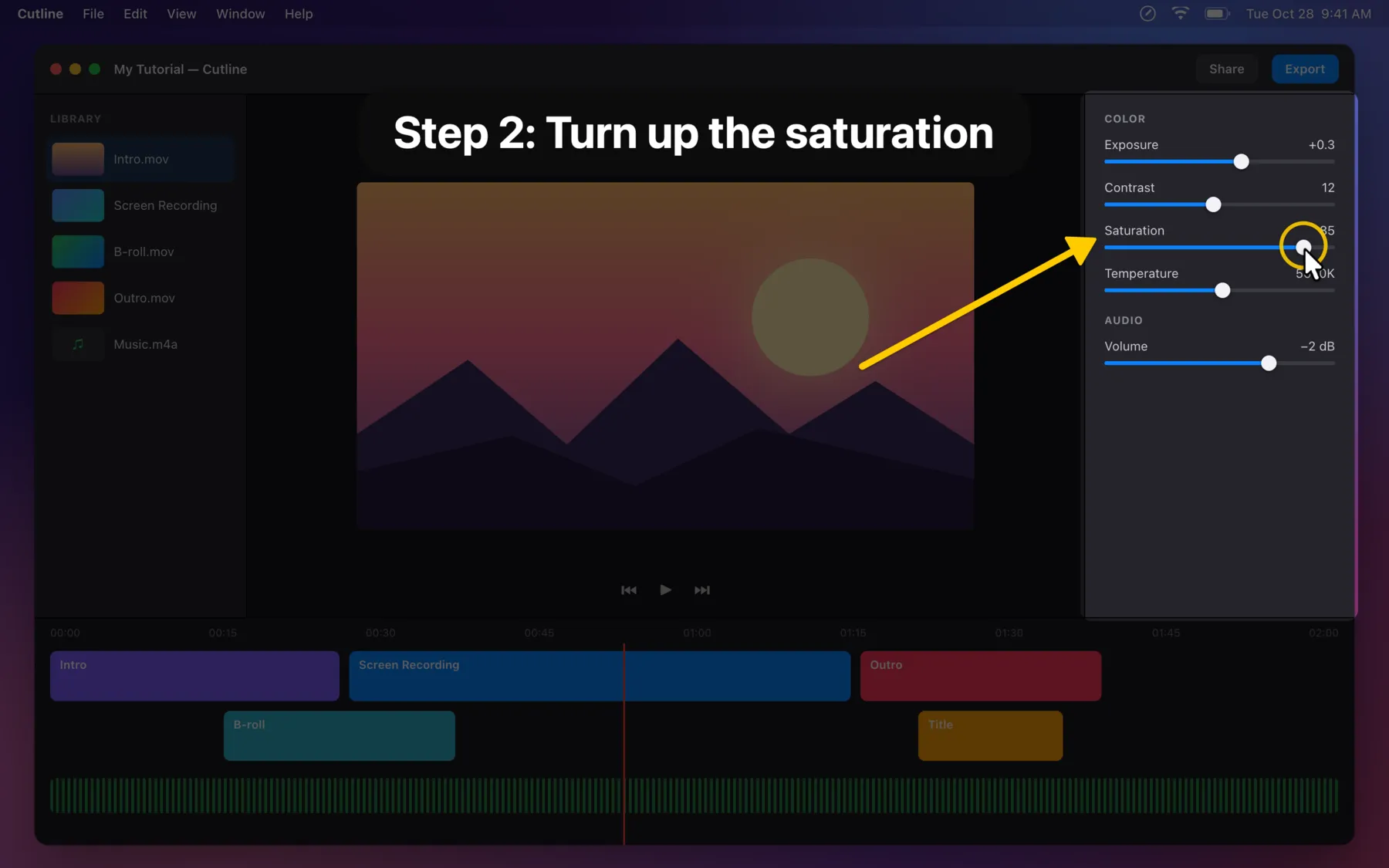Select the B-roll clip on the timeline
Image resolution: width=1389 pixels, height=868 pixels.
pos(340,735)
